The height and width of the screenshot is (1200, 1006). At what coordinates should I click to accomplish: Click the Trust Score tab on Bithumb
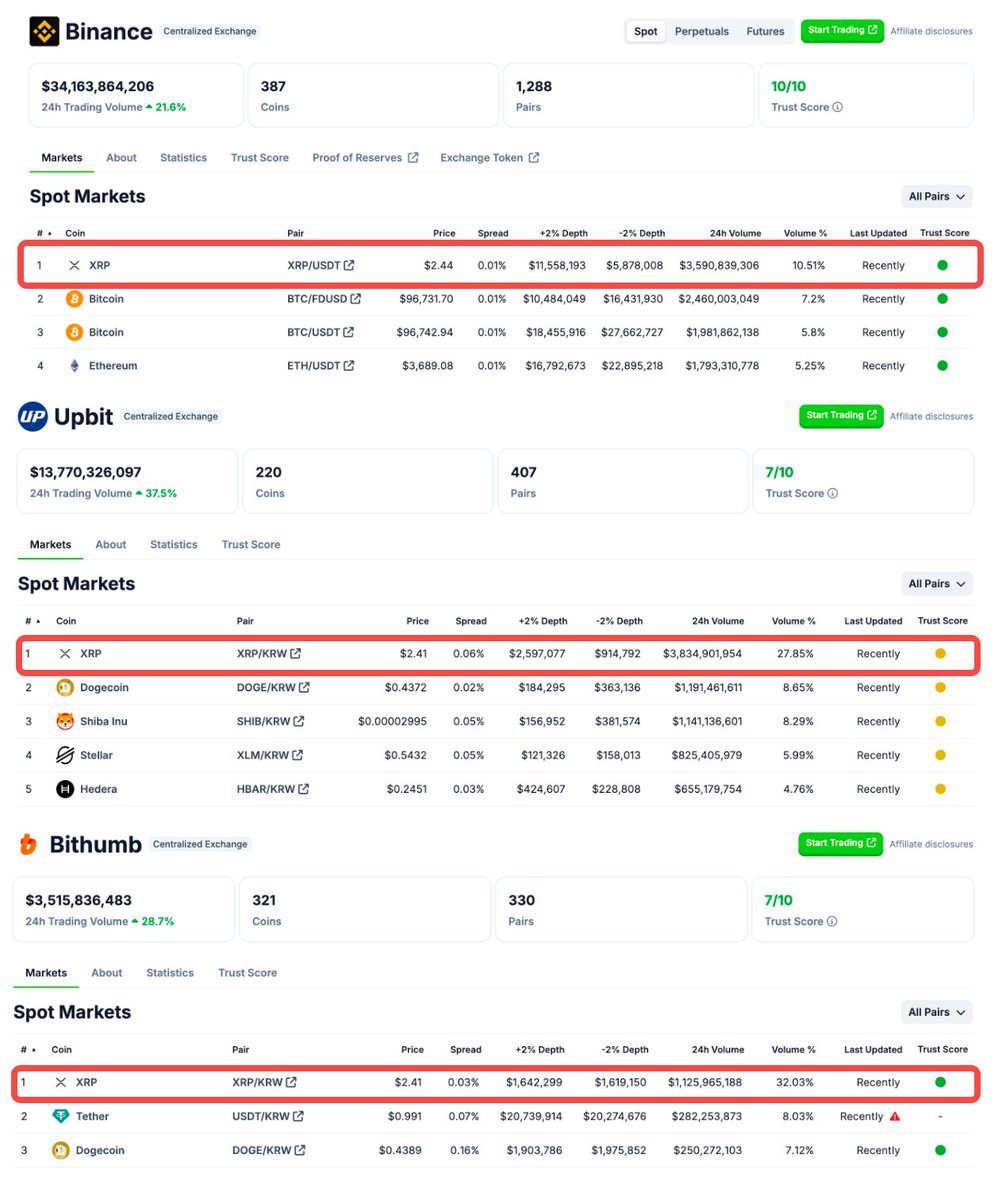[x=248, y=973]
